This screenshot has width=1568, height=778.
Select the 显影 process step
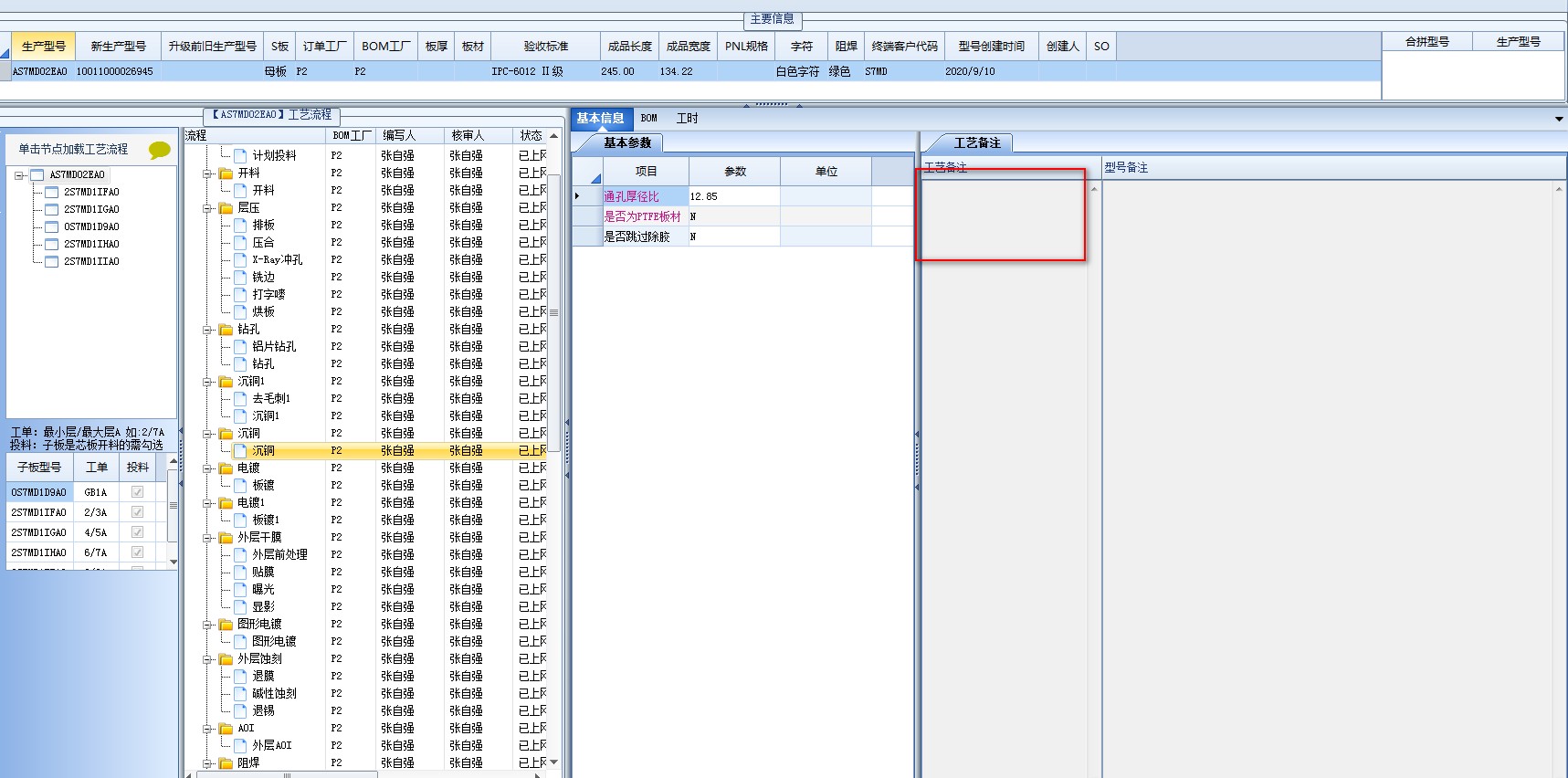coord(264,607)
